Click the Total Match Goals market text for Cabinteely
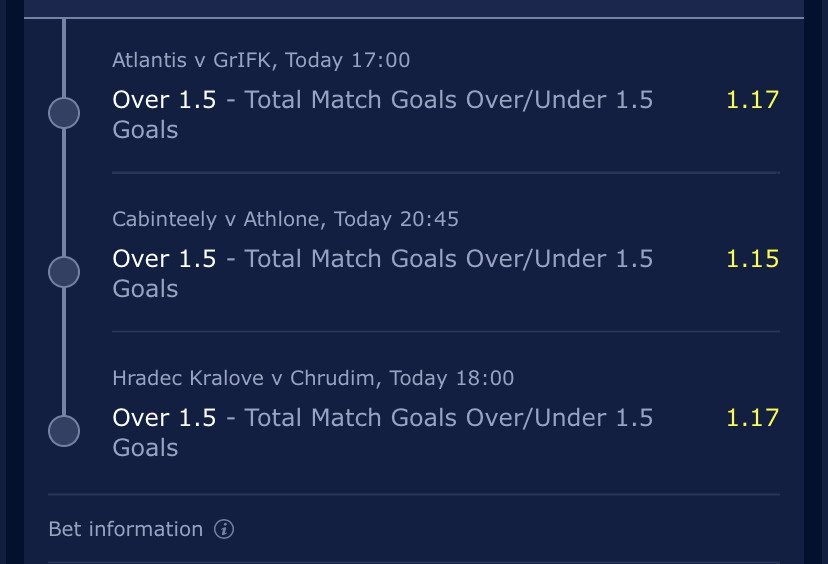 [383, 273]
